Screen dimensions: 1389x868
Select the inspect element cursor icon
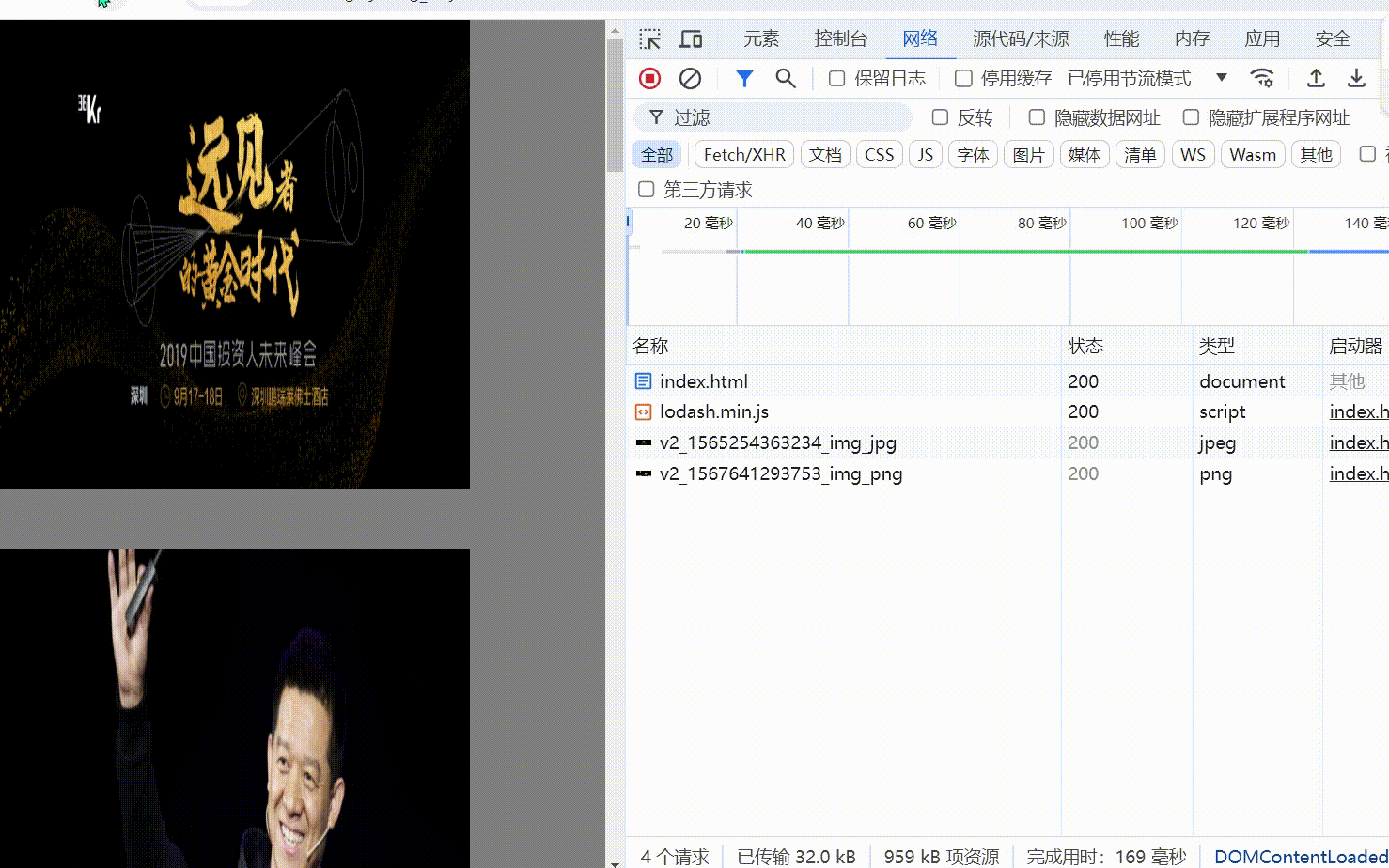649,39
